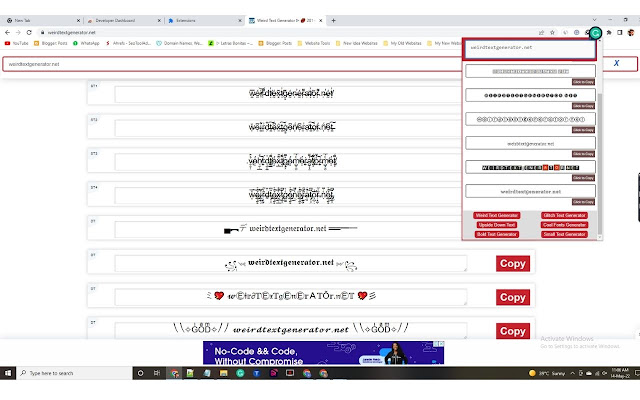Open the Chrome profile avatar
Image resolution: width=640 pixels, height=400 pixels.
tap(631, 32)
